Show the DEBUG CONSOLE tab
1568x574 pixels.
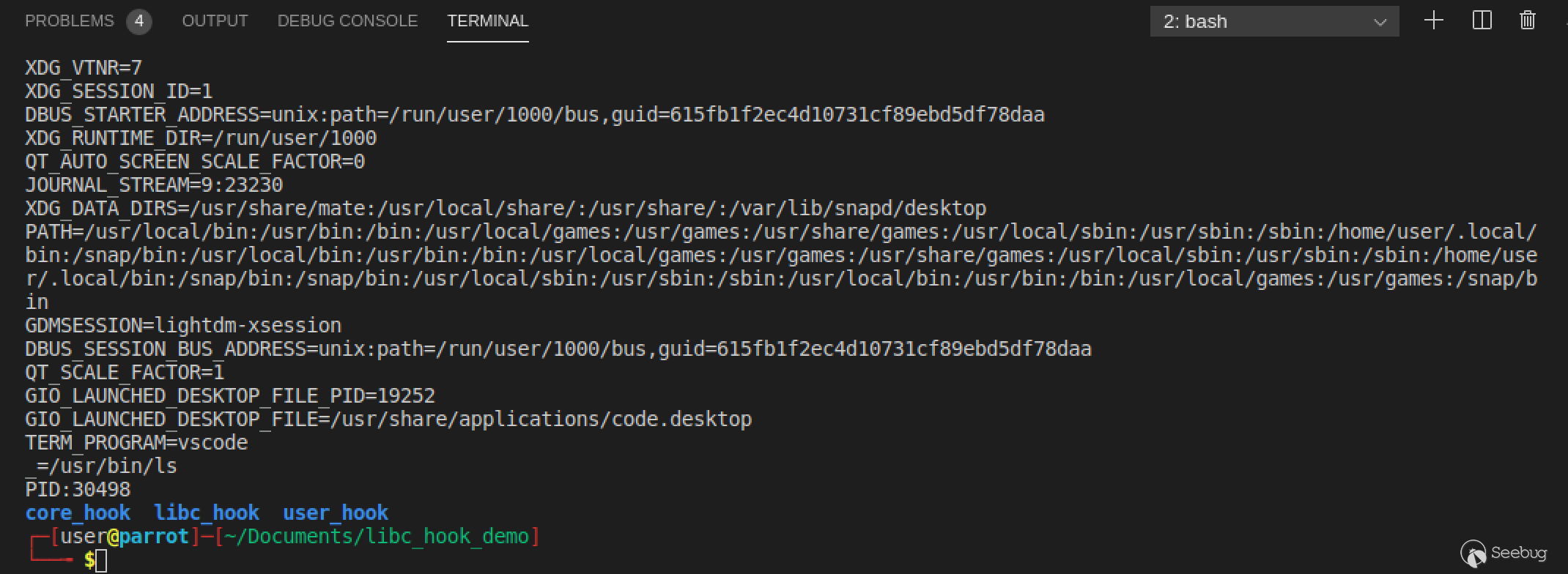pyautogui.click(x=347, y=21)
